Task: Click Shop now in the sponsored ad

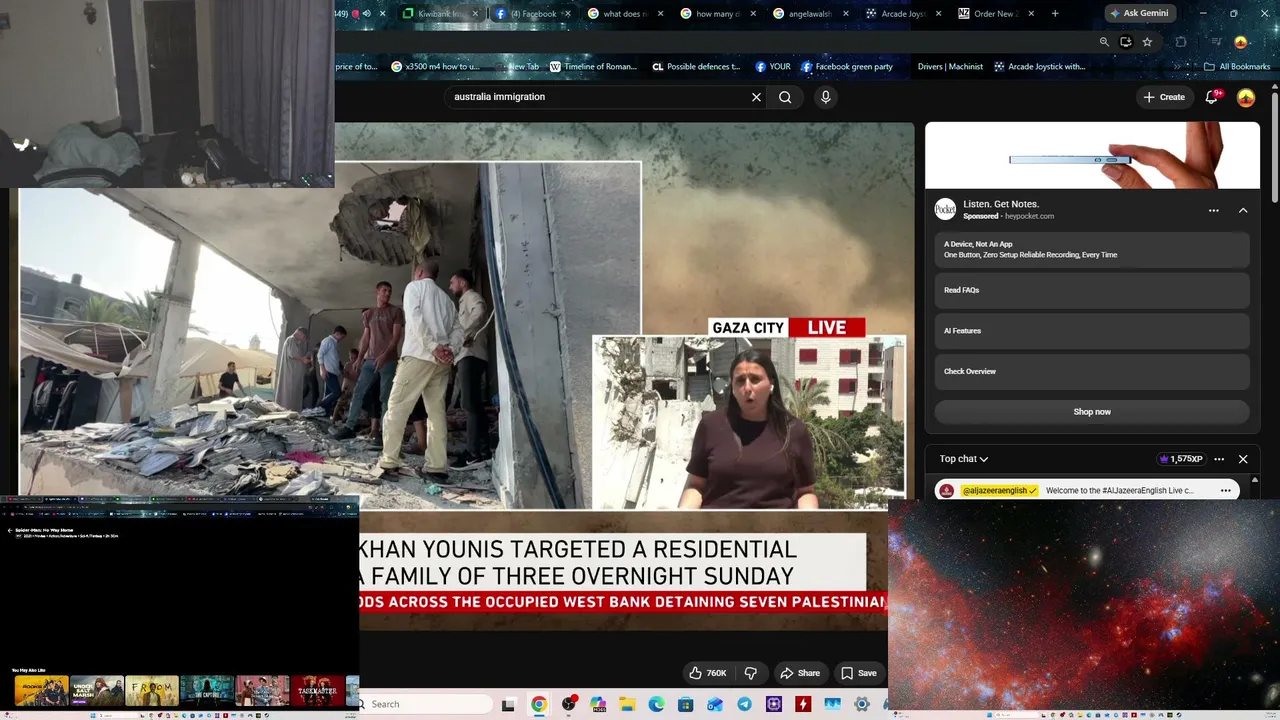Action: (1092, 412)
